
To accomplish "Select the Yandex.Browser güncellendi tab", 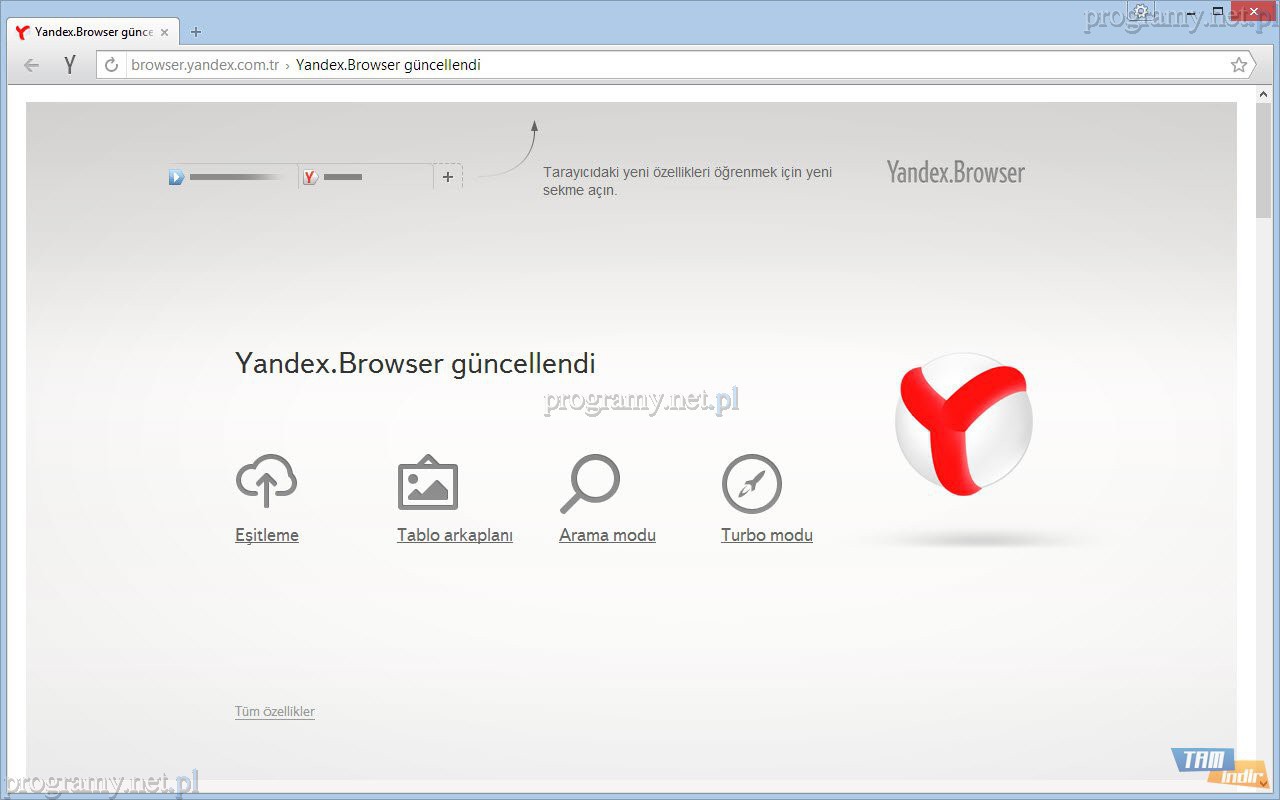I will (x=90, y=32).
